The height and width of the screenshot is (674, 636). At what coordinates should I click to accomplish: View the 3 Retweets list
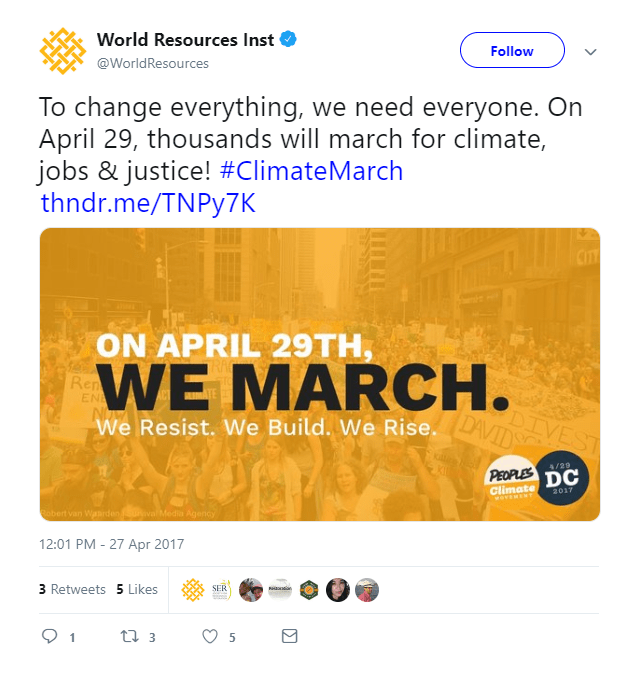coord(72,589)
